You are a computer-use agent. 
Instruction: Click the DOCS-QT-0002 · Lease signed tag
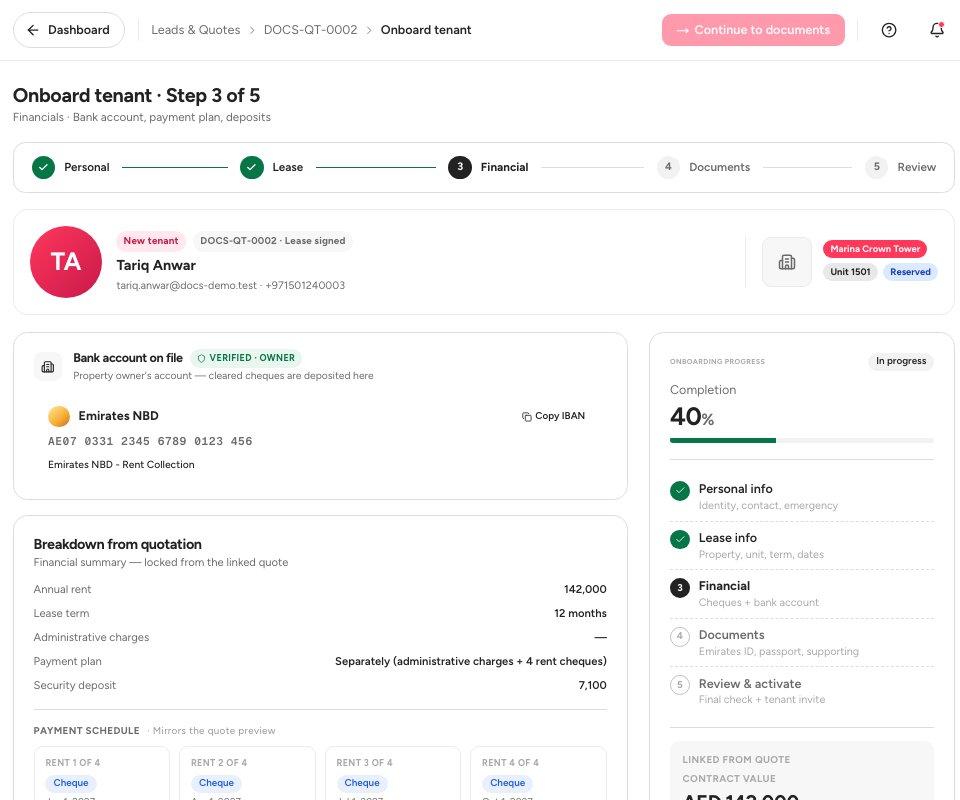click(x=272, y=241)
